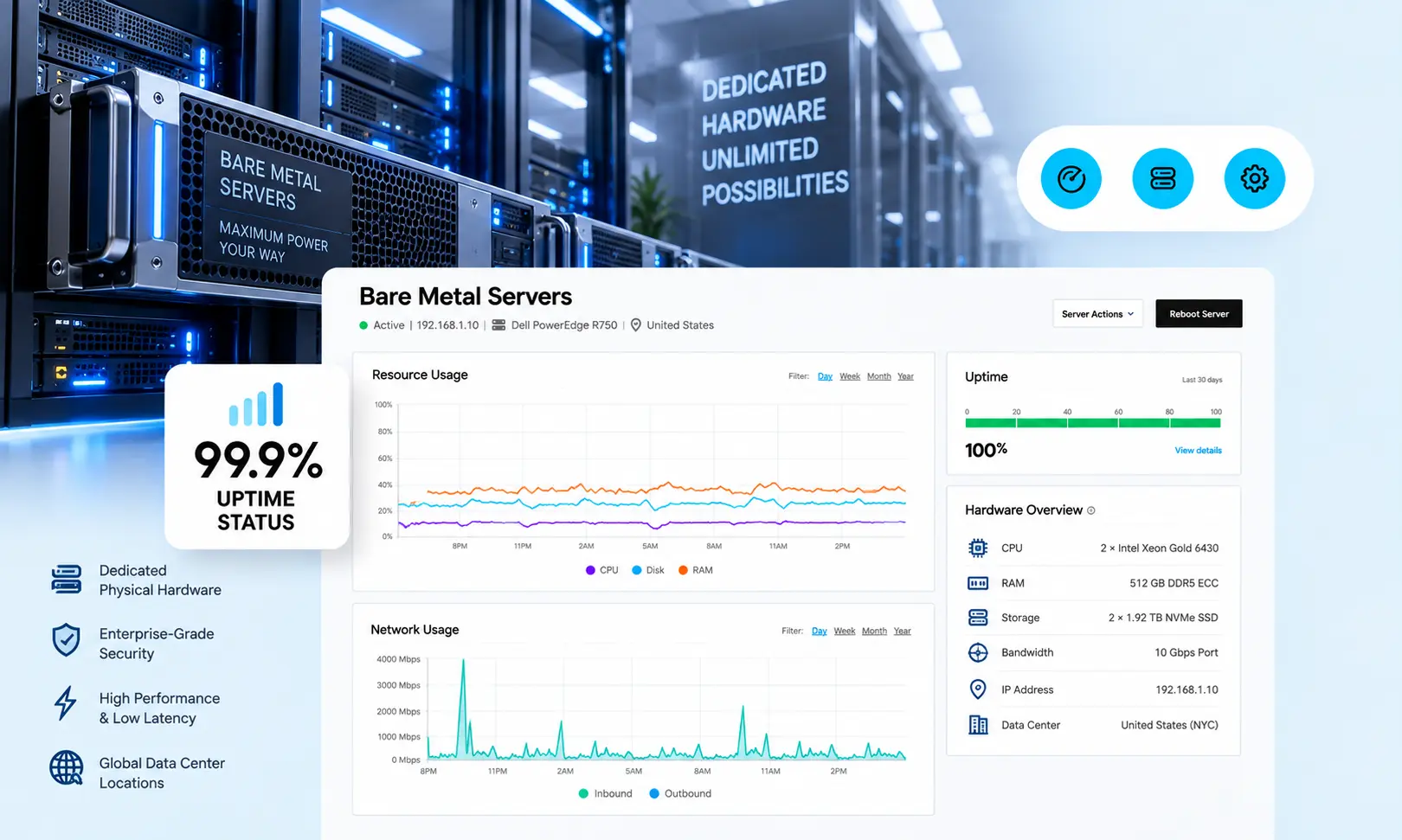This screenshot has width=1402, height=840.
Task: Select Day filter in Network Usage
Action: [x=820, y=632]
